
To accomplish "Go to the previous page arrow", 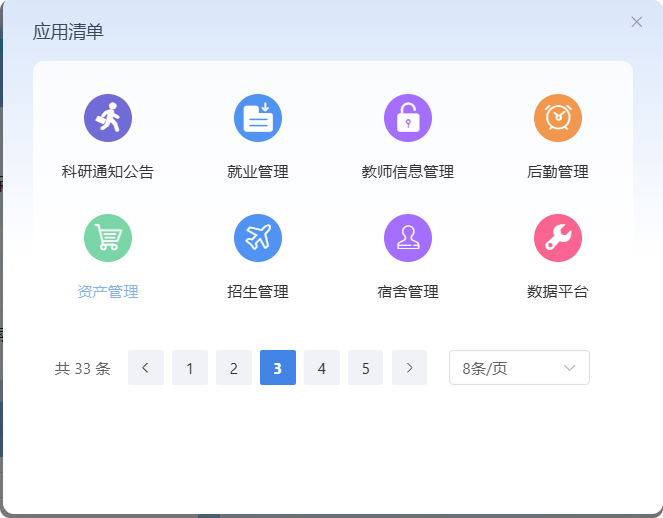I will 146,368.
